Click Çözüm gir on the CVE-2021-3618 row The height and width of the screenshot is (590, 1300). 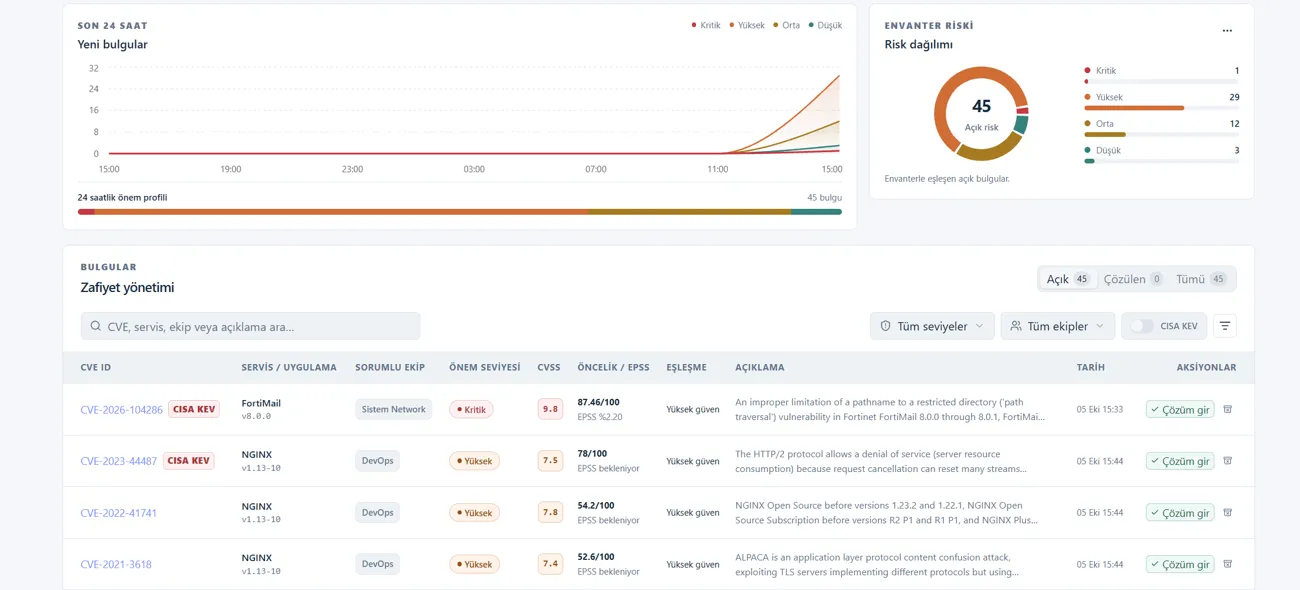1180,564
